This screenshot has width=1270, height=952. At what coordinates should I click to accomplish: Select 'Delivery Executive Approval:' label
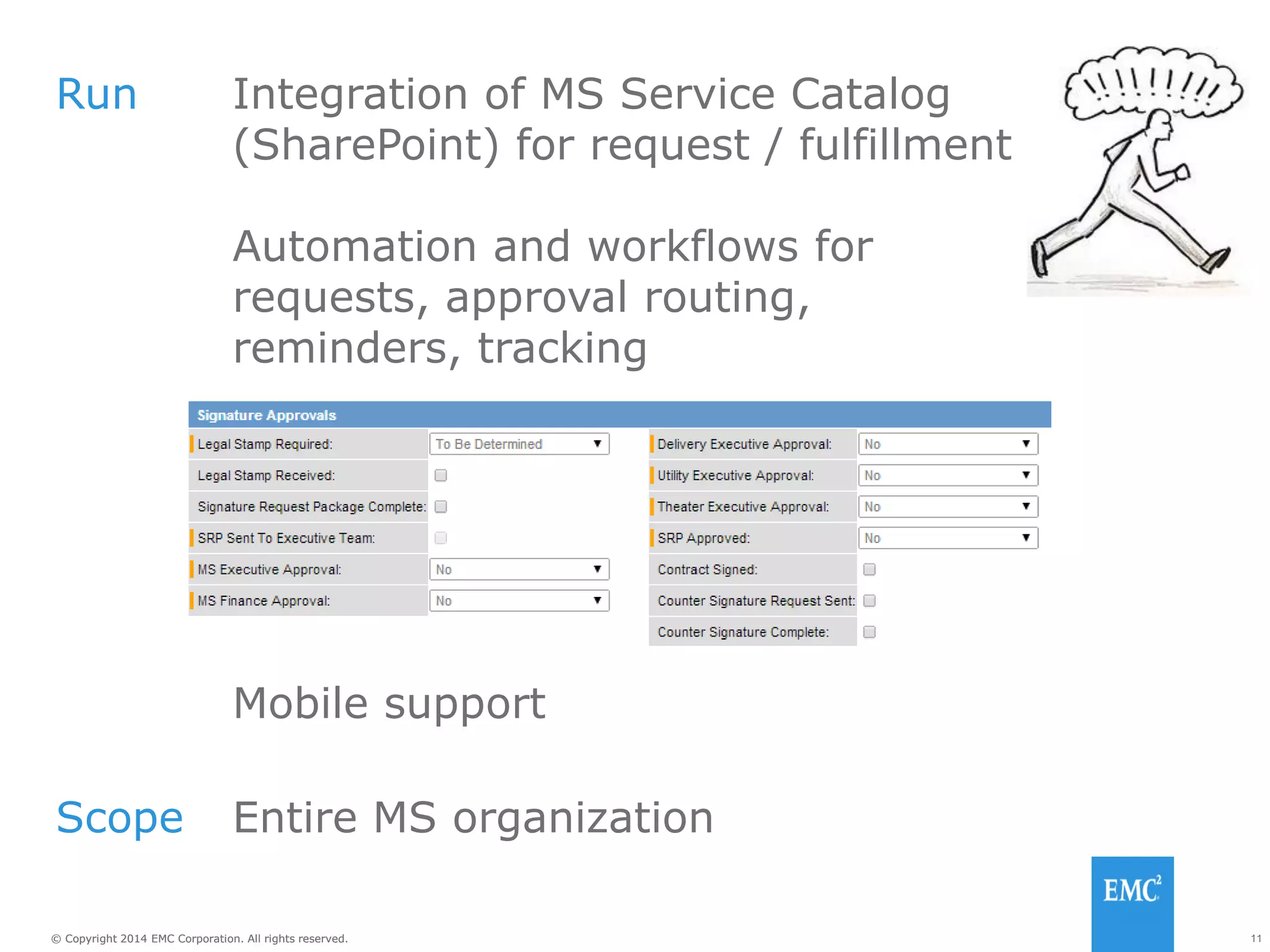point(744,444)
